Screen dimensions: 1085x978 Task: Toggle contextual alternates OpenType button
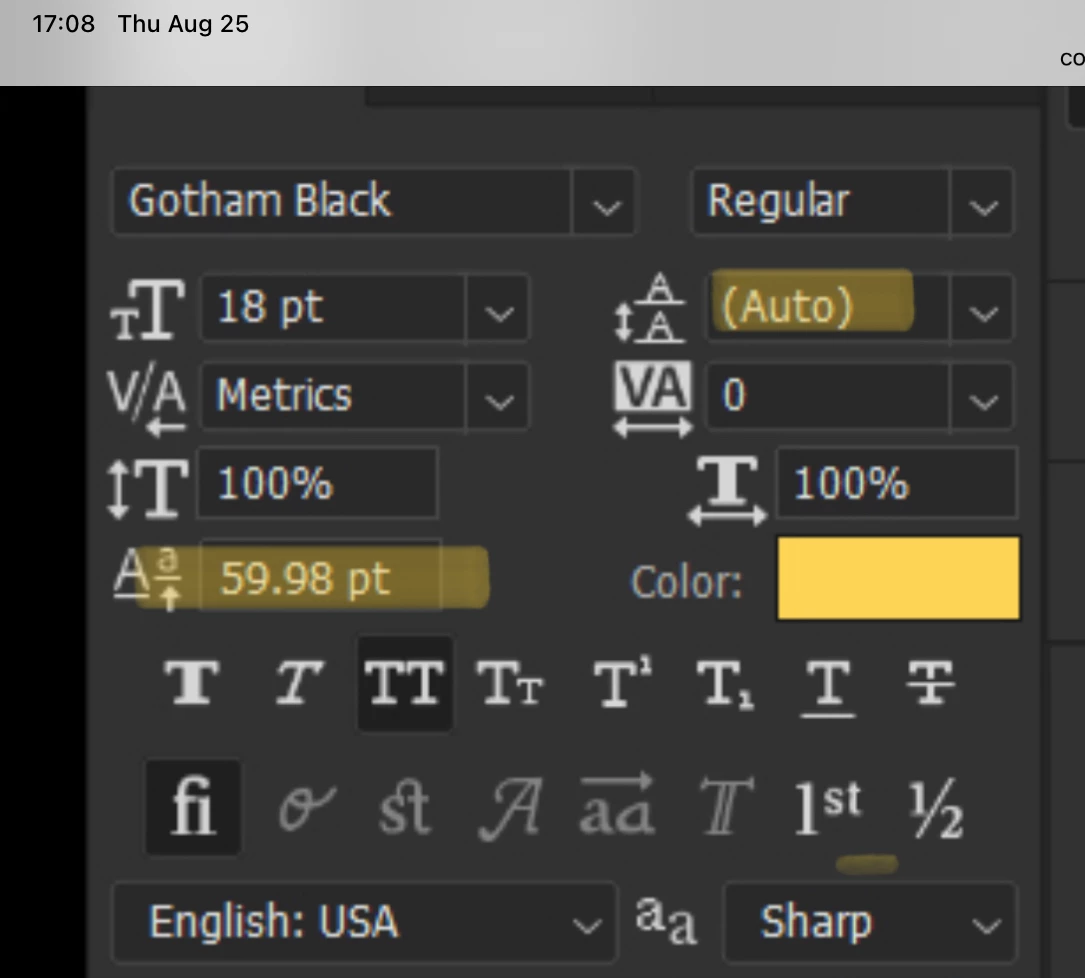[307, 807]
